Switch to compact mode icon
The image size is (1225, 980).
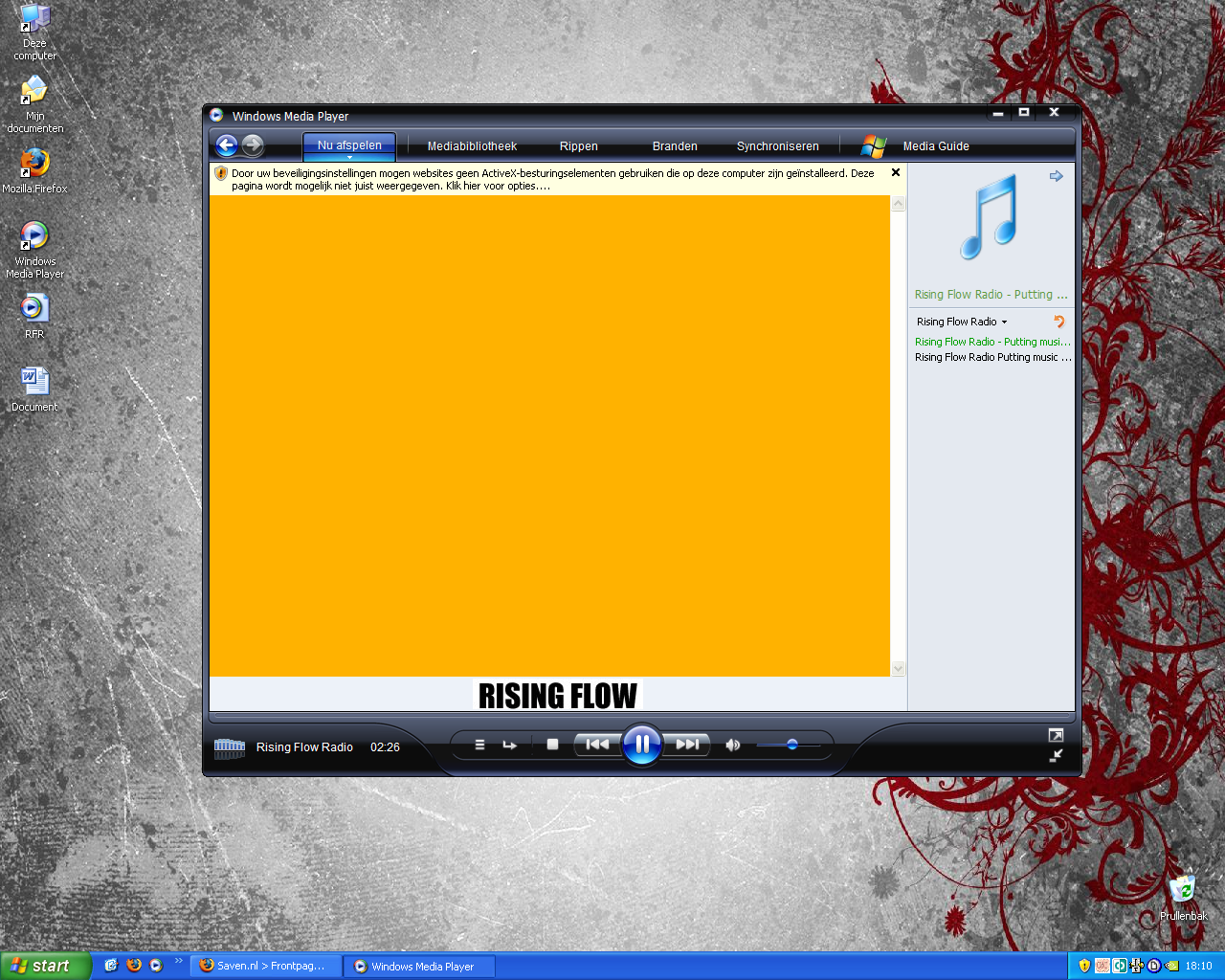[x=1056, y=755]
